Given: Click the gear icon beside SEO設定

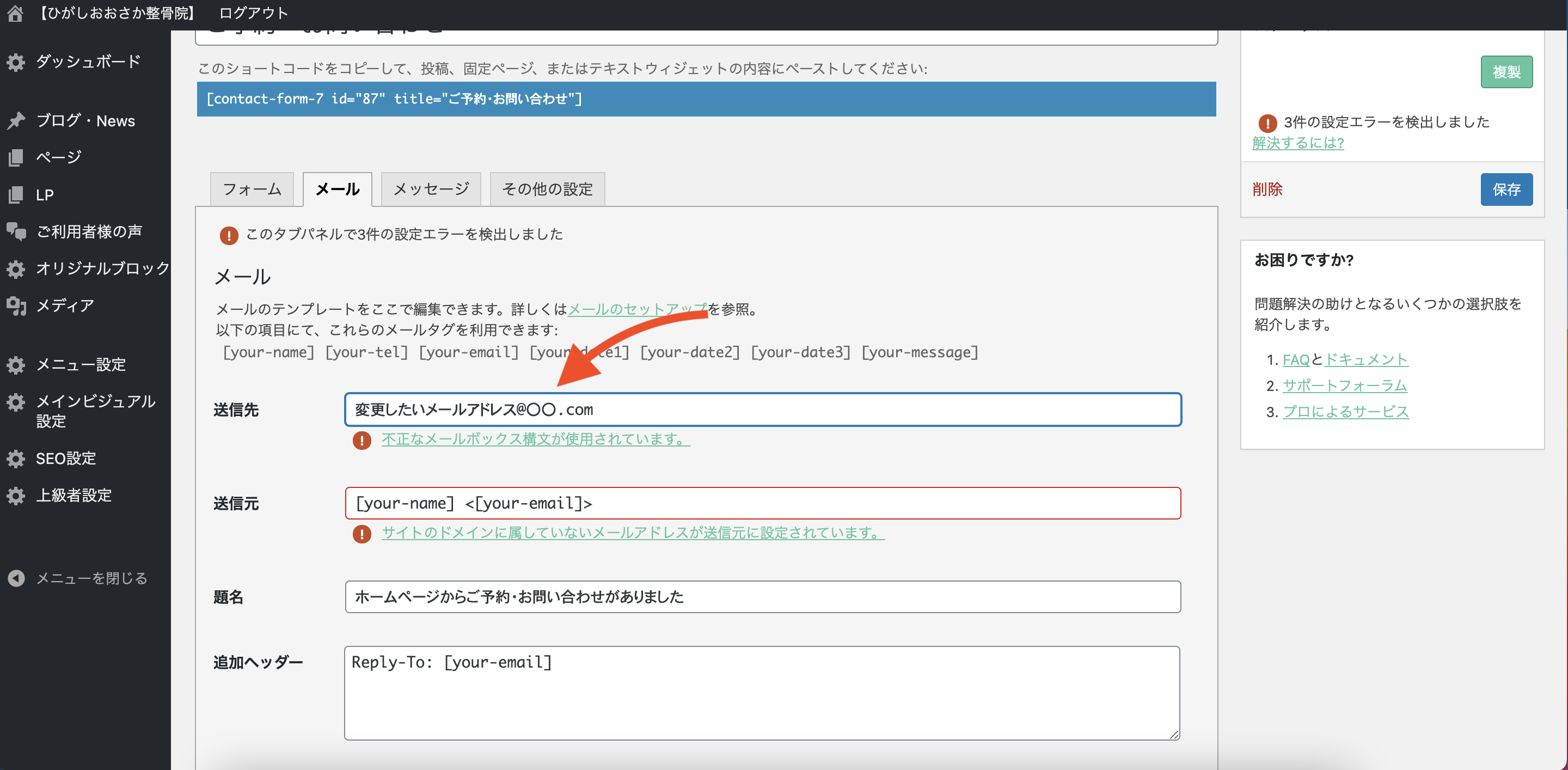Looking at the screenshot, I should coord(16,459).
